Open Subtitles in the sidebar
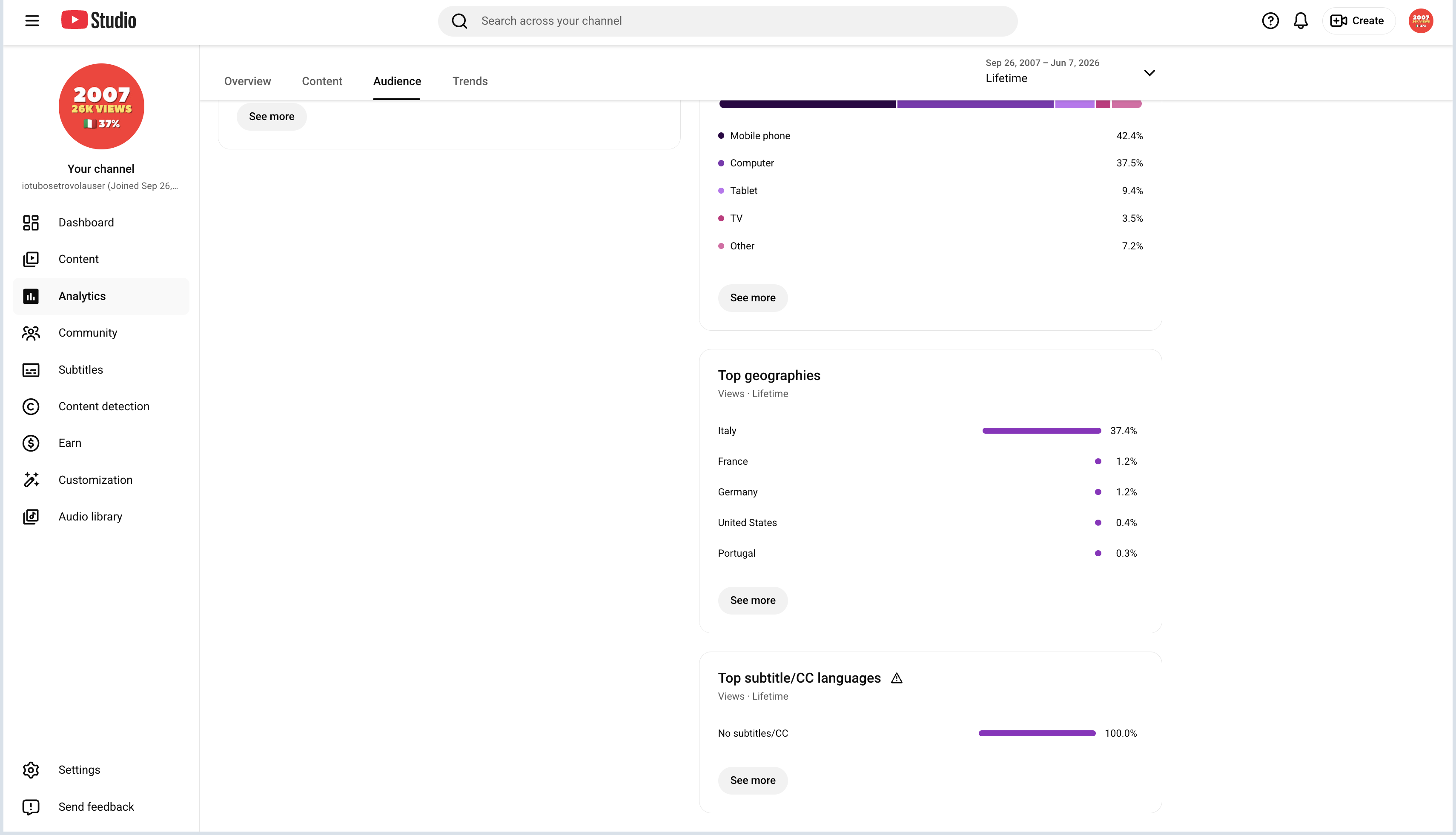The height and width of the screenshot is (835, 1456). point(81,370)
